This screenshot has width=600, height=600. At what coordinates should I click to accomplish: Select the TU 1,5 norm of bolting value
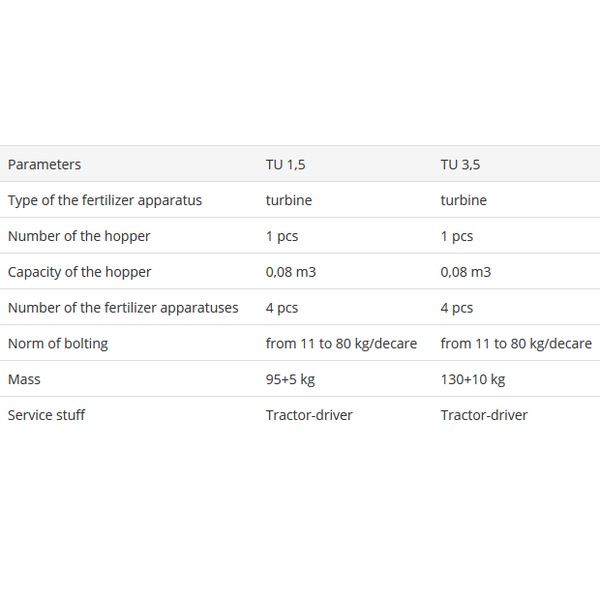(x=341, y=344)
